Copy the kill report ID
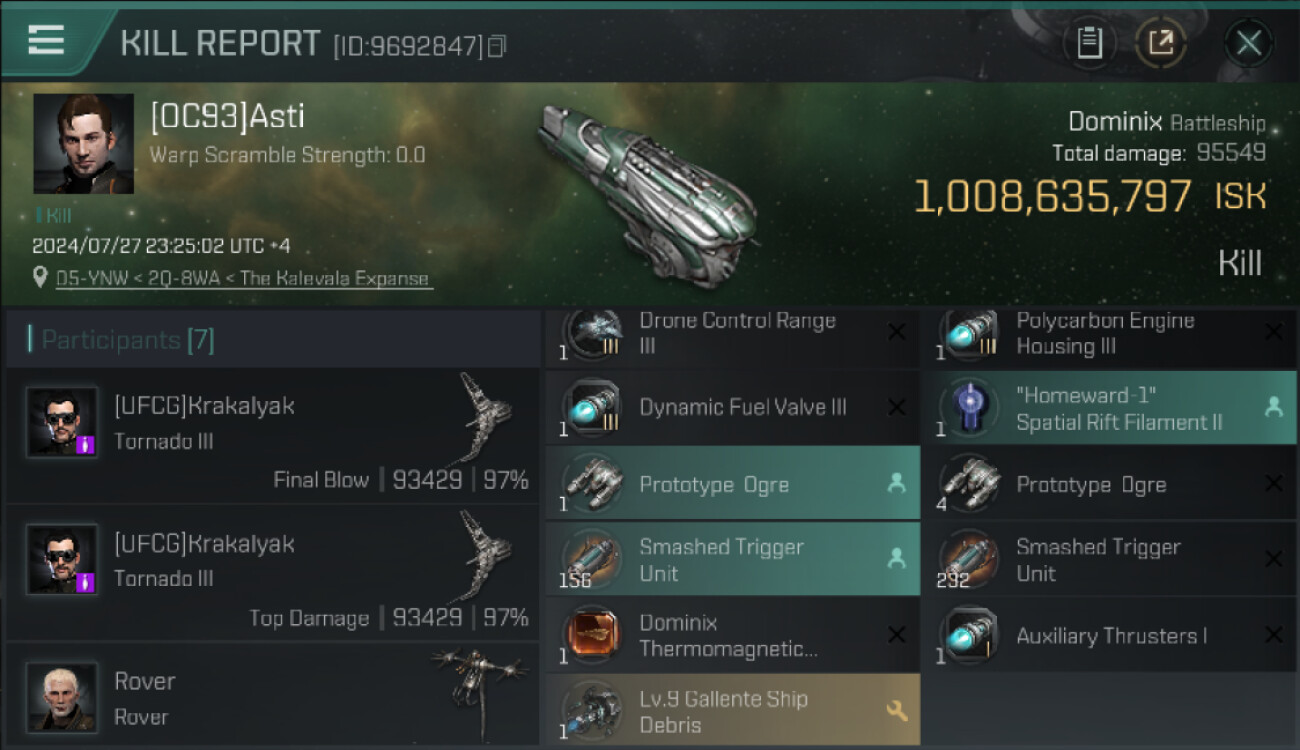This screenshot has width=1300, height=750. pyautogui.click(x=497, y=46)
